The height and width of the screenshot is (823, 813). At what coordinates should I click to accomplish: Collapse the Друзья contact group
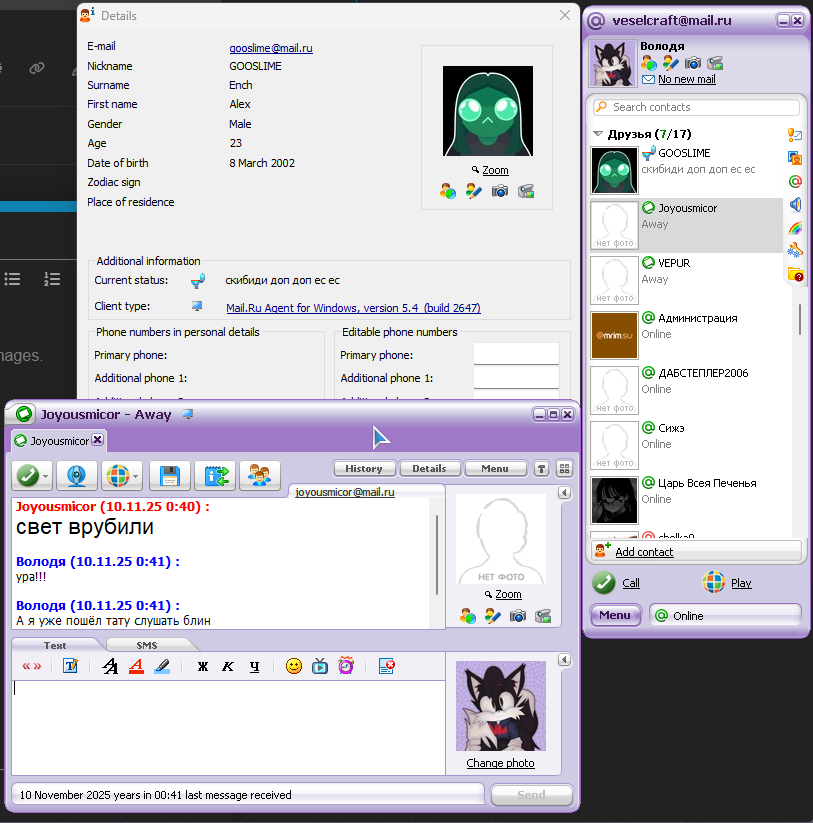pyautogui.click(x=598, y=134)
